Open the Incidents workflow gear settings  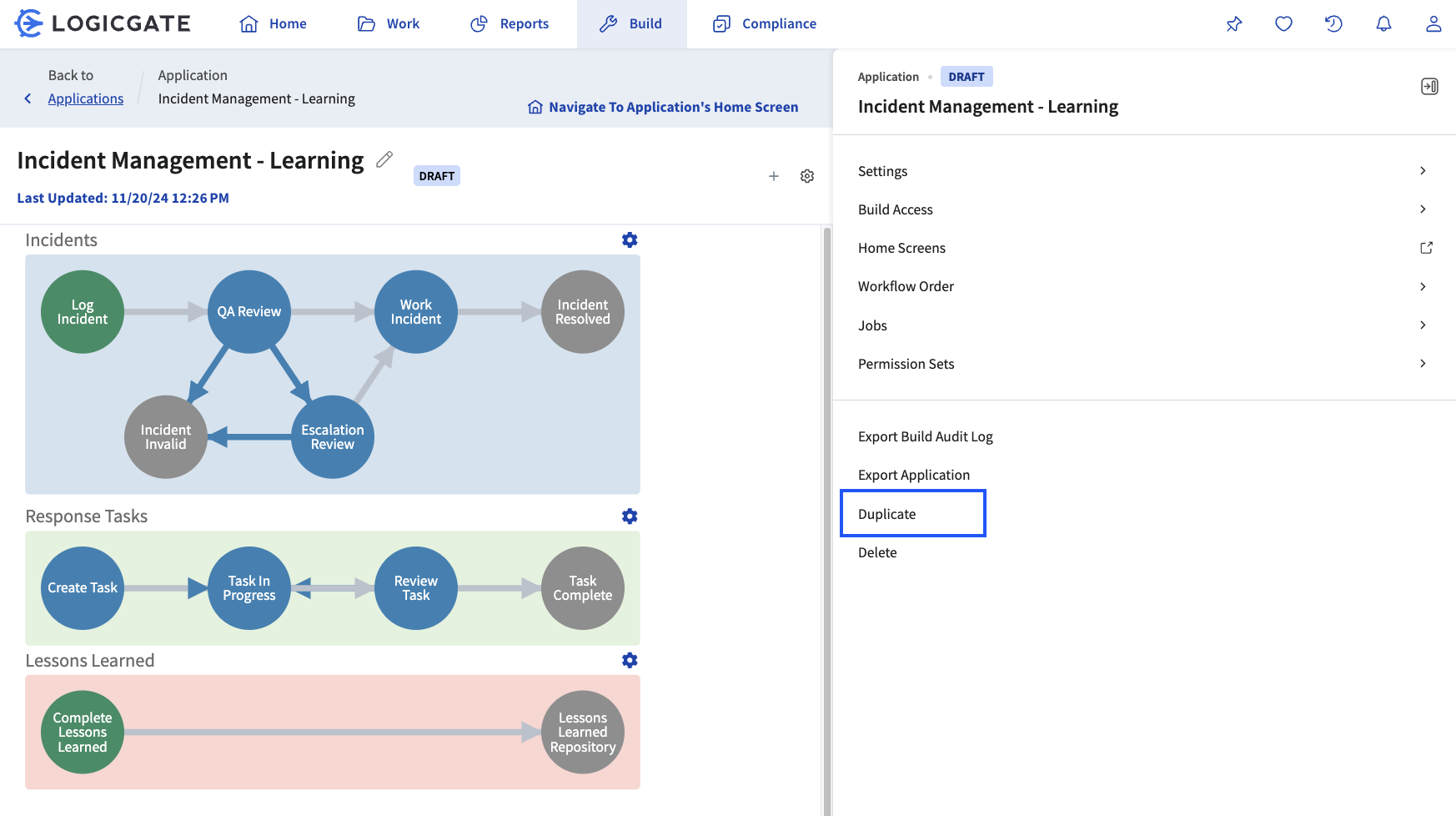630,240
